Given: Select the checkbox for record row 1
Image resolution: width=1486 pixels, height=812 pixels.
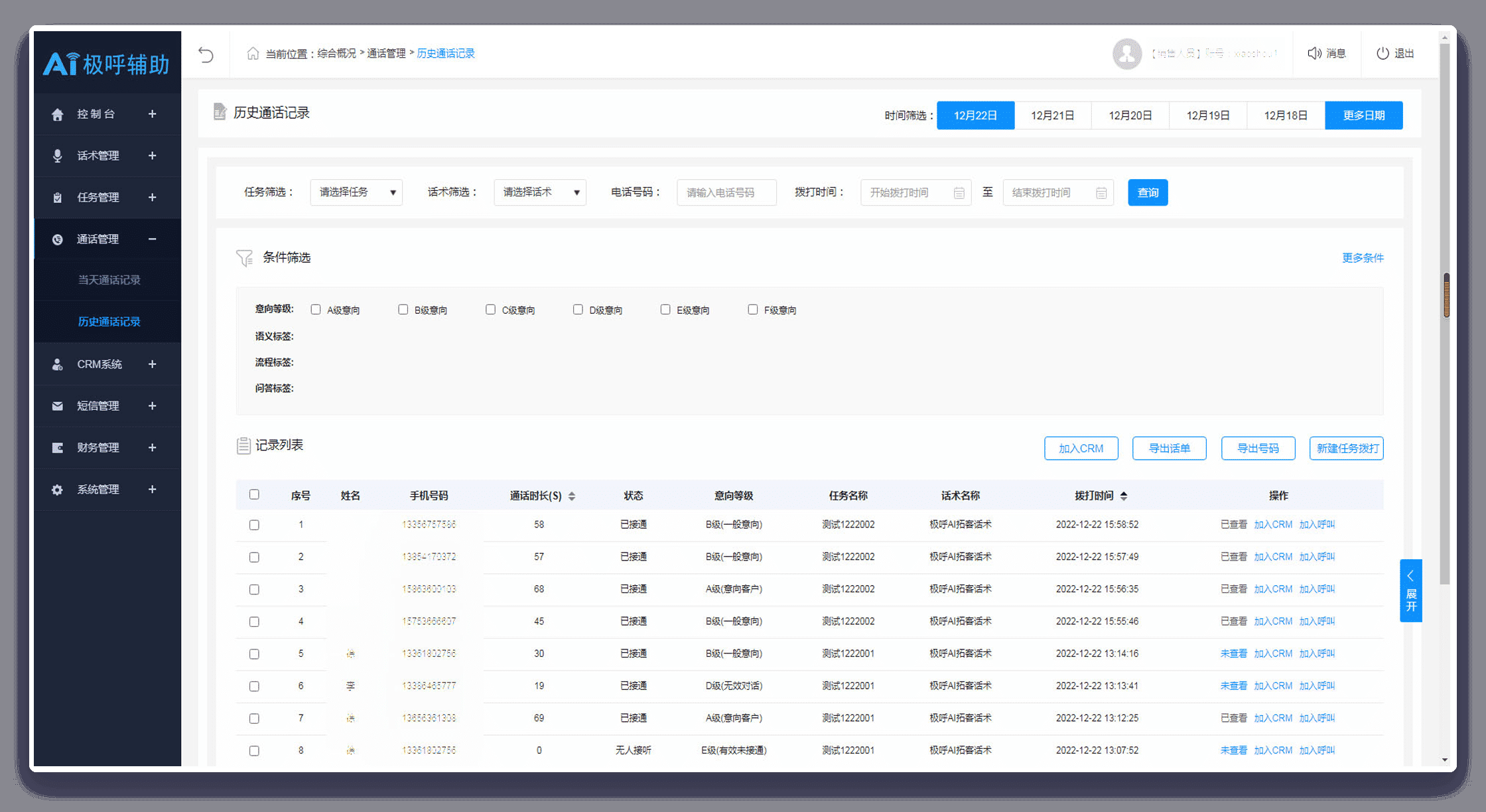Looking at the screenshot, I should click(x=254, y=525).
